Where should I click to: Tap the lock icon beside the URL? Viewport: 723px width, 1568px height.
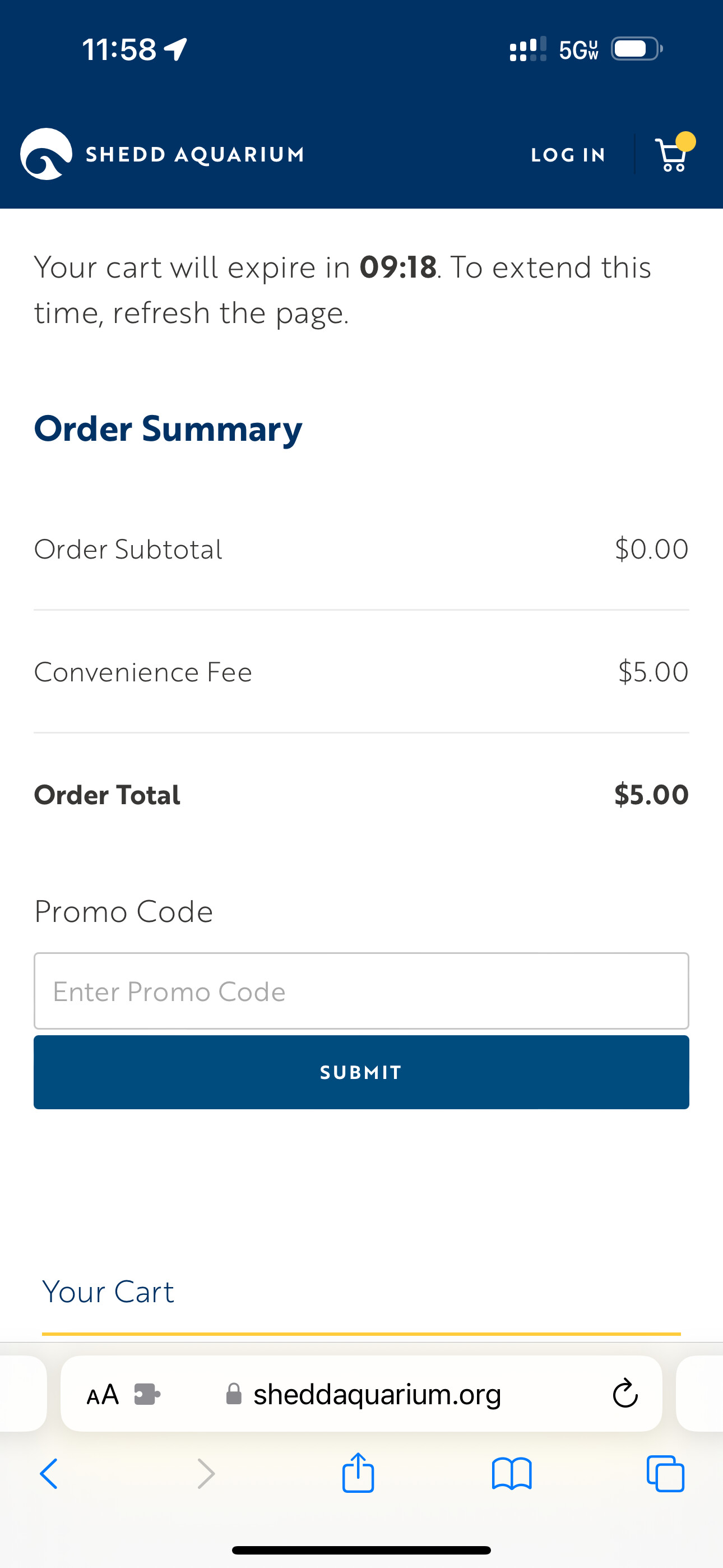(x=234, y=1393)
